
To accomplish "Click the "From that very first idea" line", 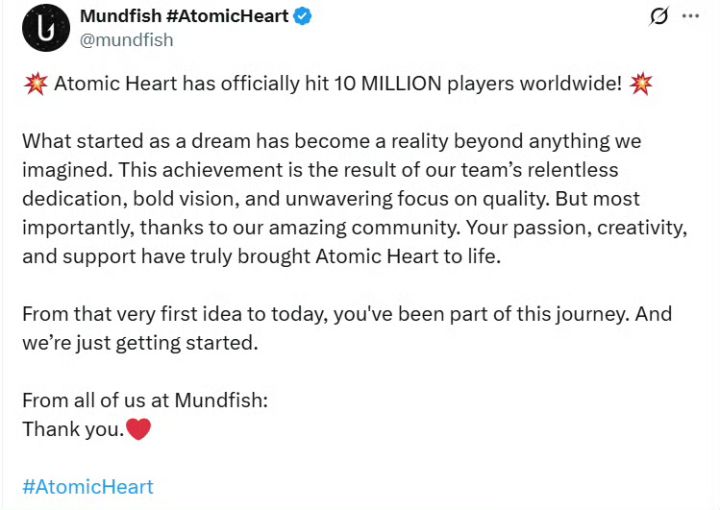I will [x=132, y=313].
